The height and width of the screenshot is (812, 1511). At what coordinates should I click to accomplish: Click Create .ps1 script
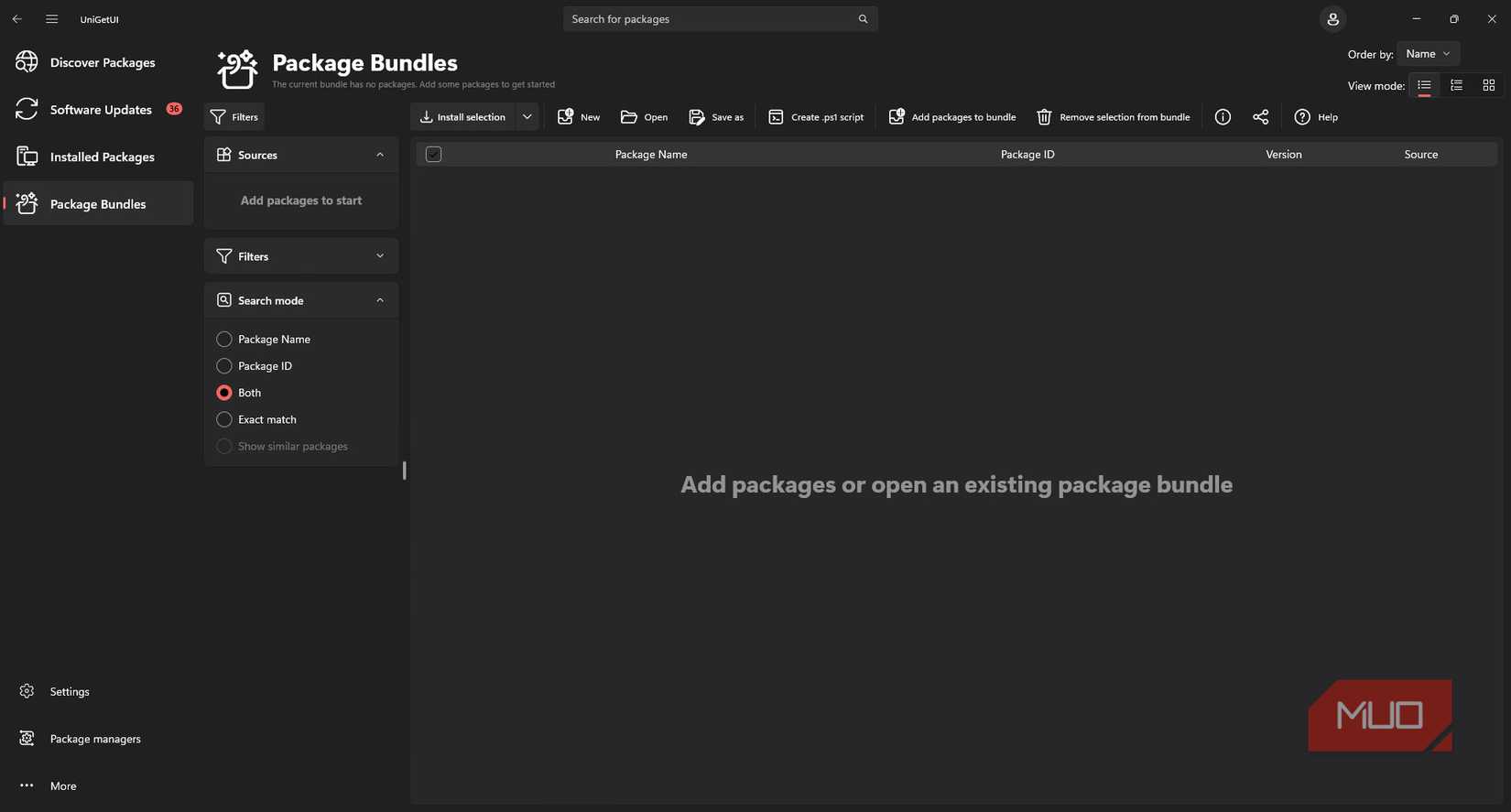816,117
